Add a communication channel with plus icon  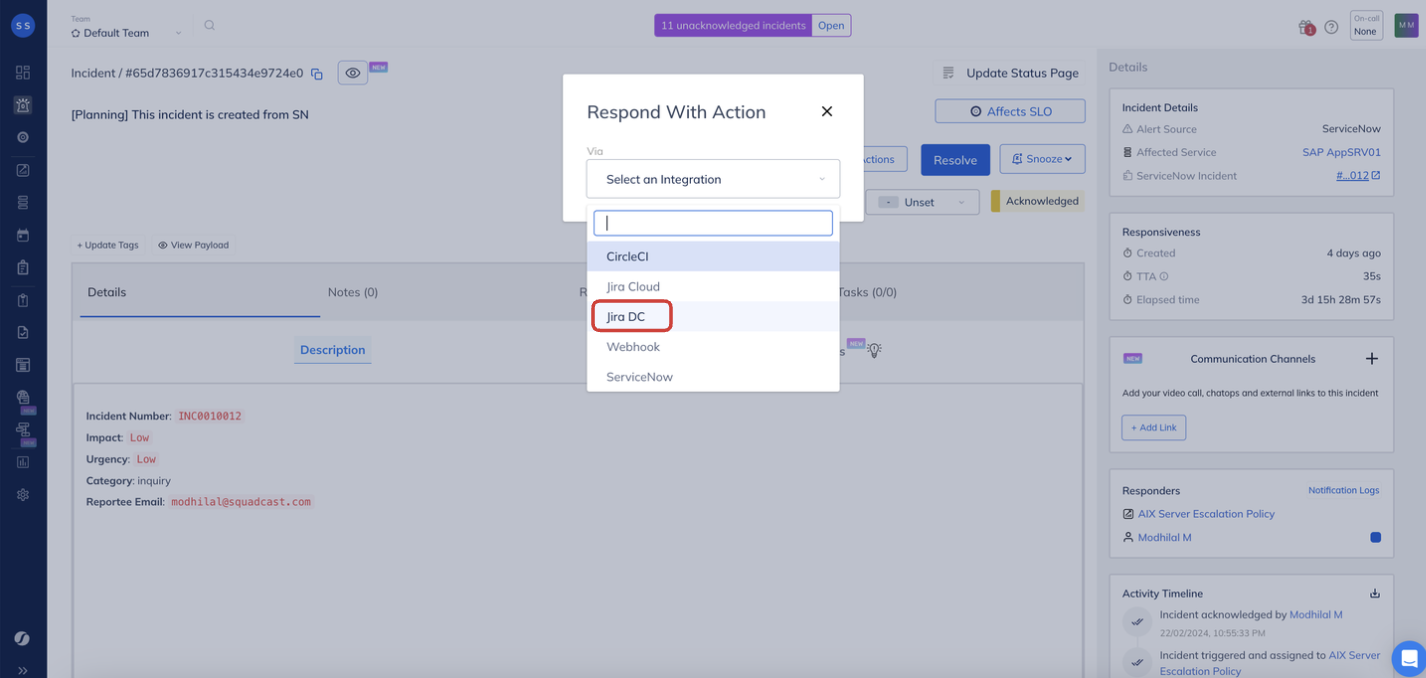pyautogui.click(x=1371, y=359)
